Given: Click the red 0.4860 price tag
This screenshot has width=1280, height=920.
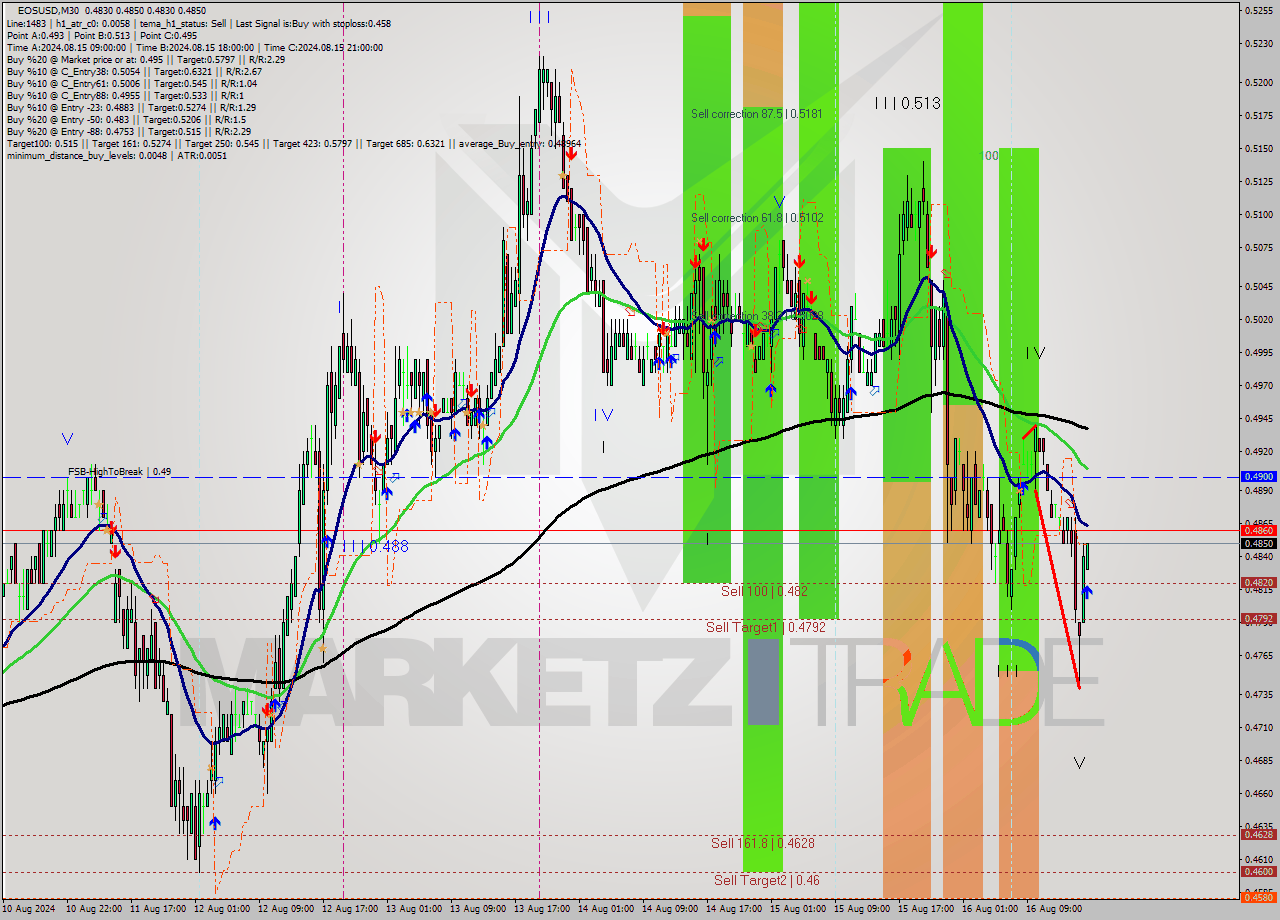Looking at the screenshot, I should point(1258,530).
